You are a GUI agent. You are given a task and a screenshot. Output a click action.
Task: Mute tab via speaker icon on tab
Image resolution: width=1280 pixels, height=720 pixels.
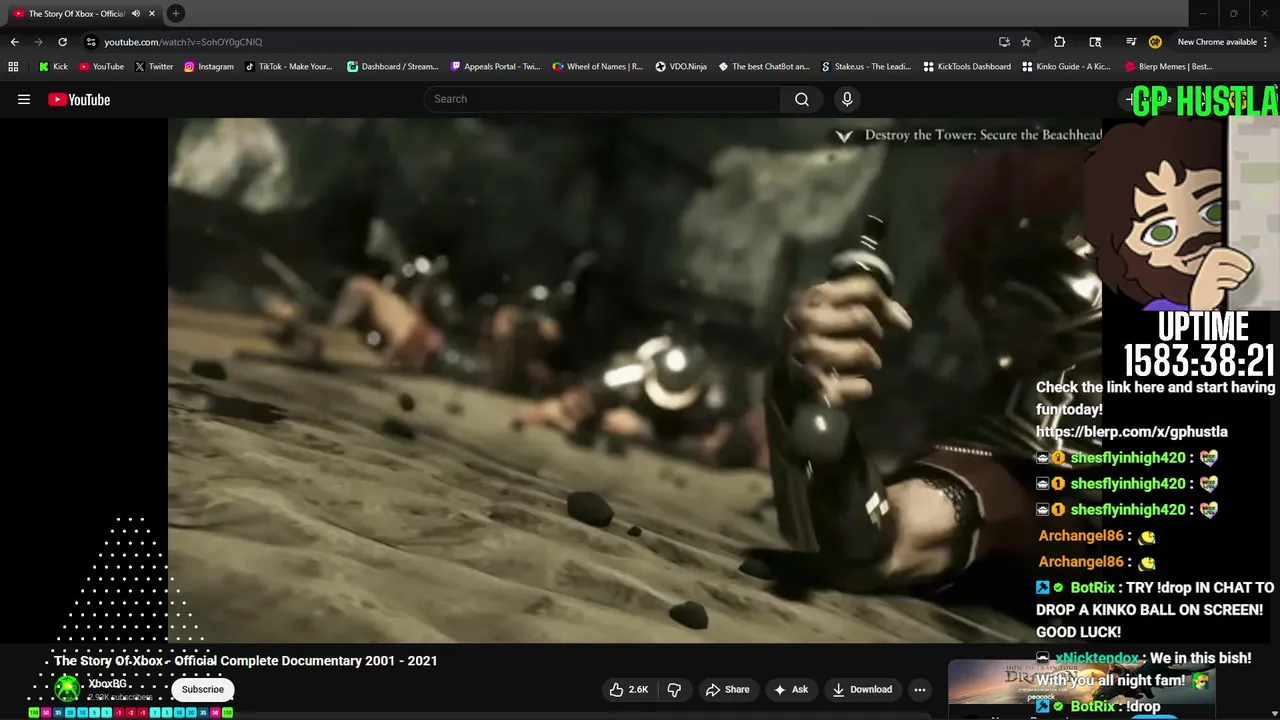tap(135, 13)
